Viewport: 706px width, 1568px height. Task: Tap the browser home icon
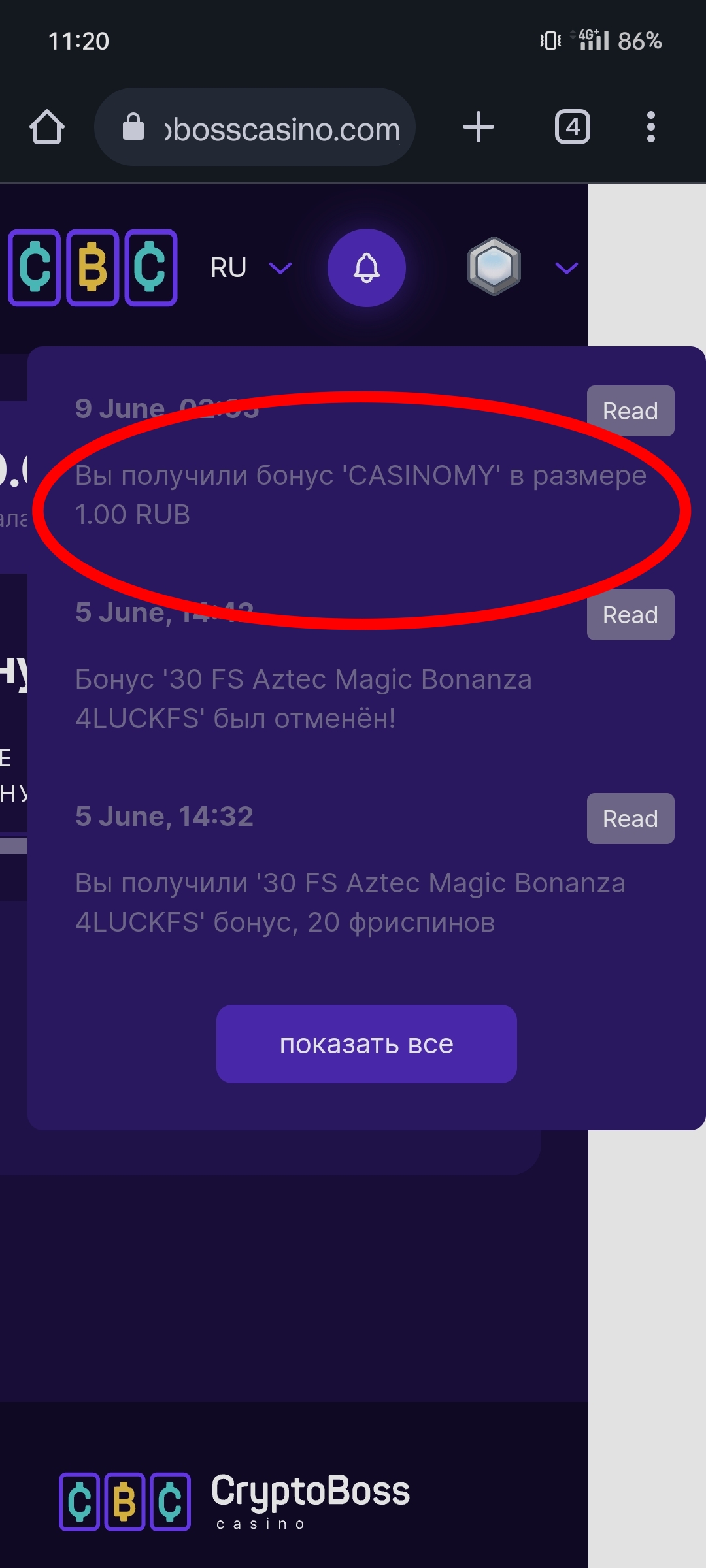47,127
